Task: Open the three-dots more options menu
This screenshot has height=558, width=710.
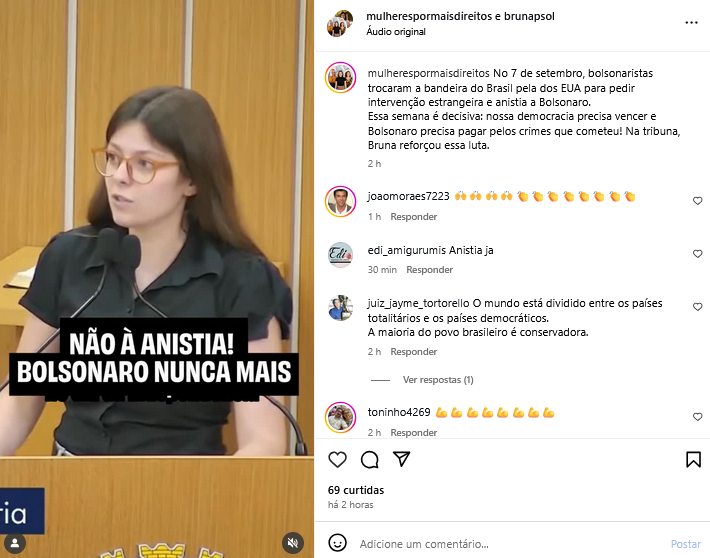Action: [691, 23]
